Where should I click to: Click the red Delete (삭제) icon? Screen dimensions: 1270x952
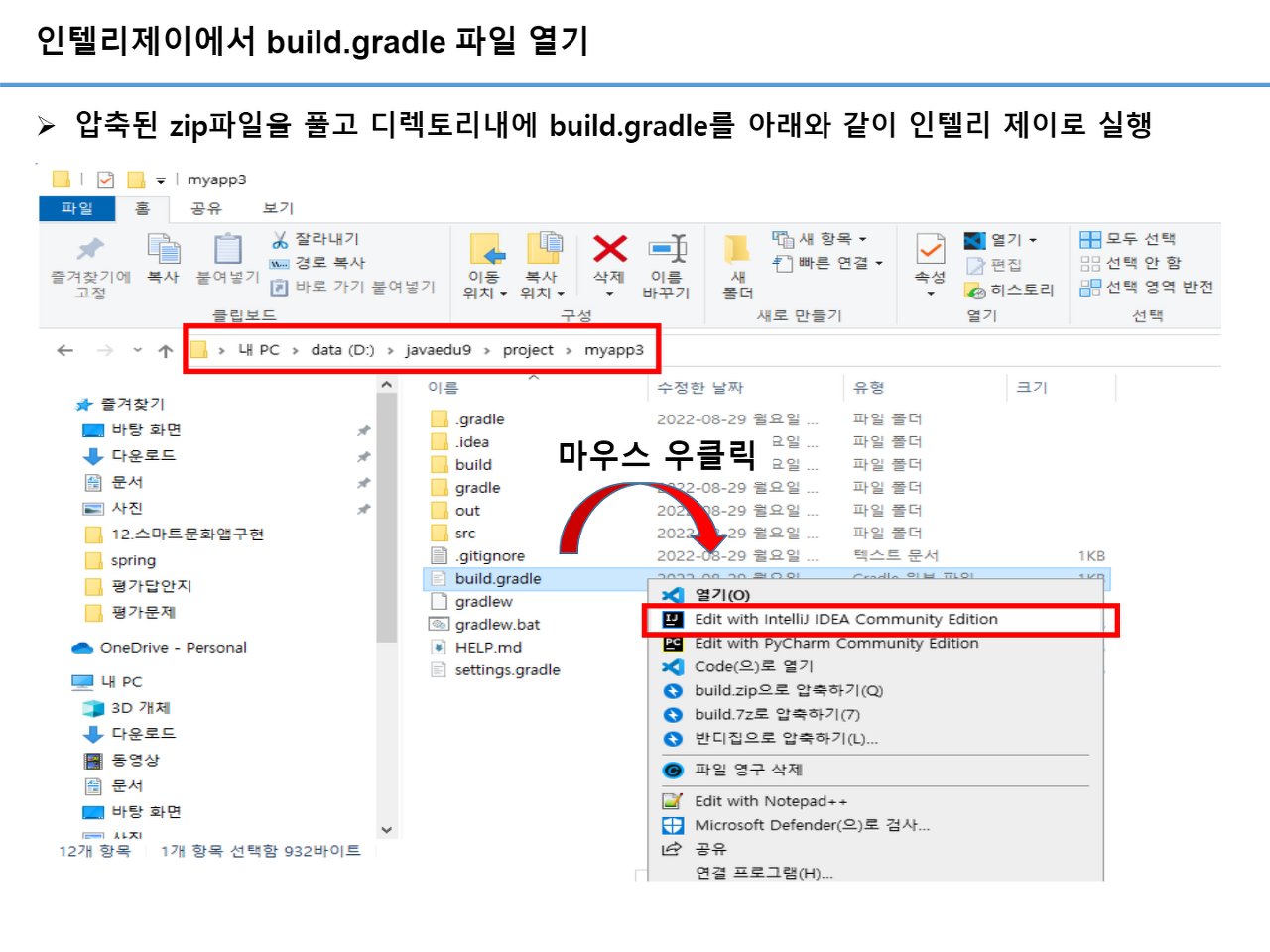click(x=609, y=248)
